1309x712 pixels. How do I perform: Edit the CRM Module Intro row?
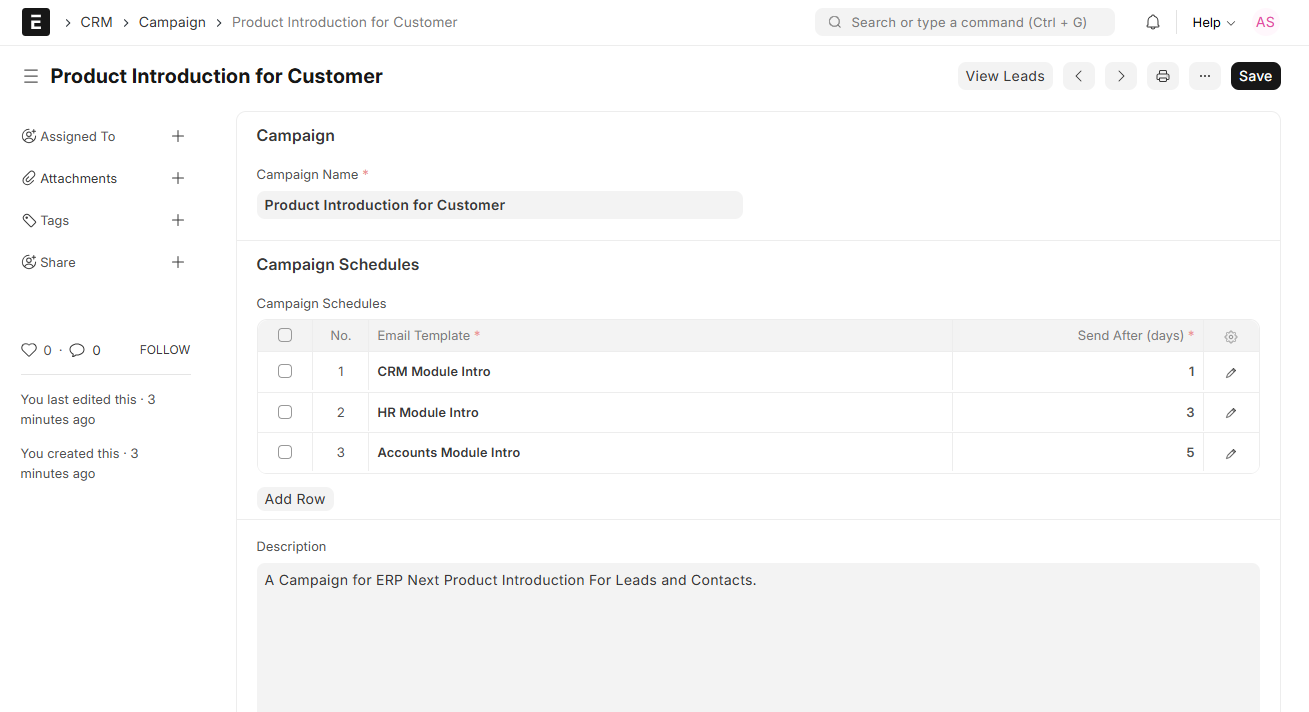(1230, 372)
